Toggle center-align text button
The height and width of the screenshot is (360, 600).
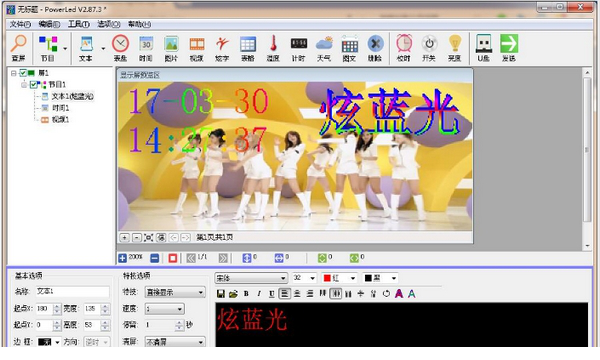pos(297,294)
